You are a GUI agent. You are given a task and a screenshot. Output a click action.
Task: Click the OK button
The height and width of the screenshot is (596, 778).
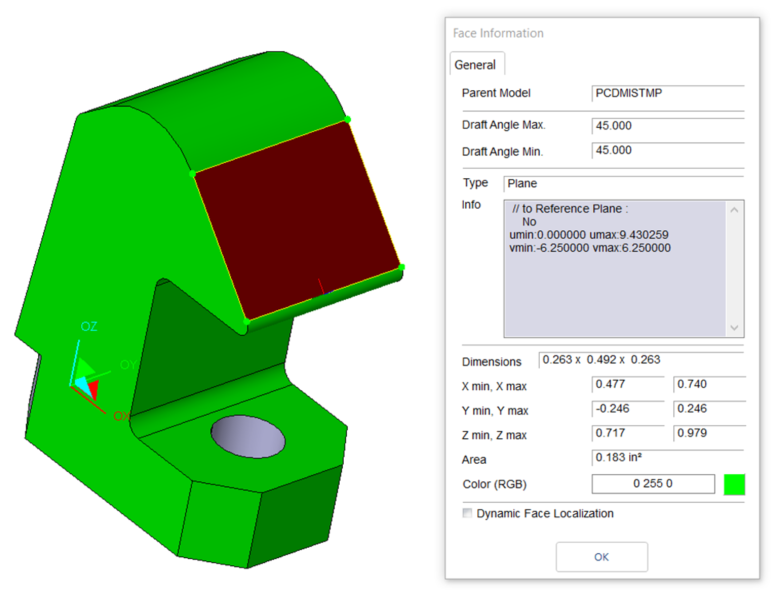click(x=601, y=557)
